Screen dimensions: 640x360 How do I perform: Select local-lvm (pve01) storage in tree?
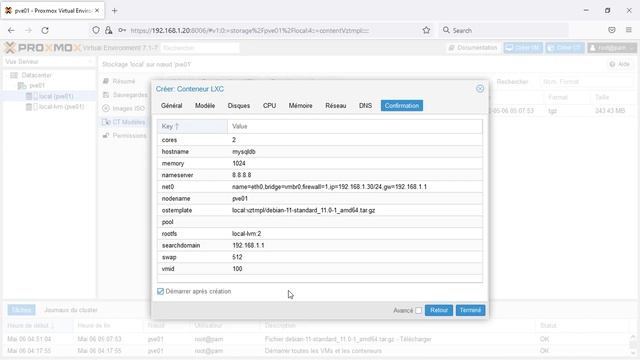pyautogui.click(x=61, y=107)
